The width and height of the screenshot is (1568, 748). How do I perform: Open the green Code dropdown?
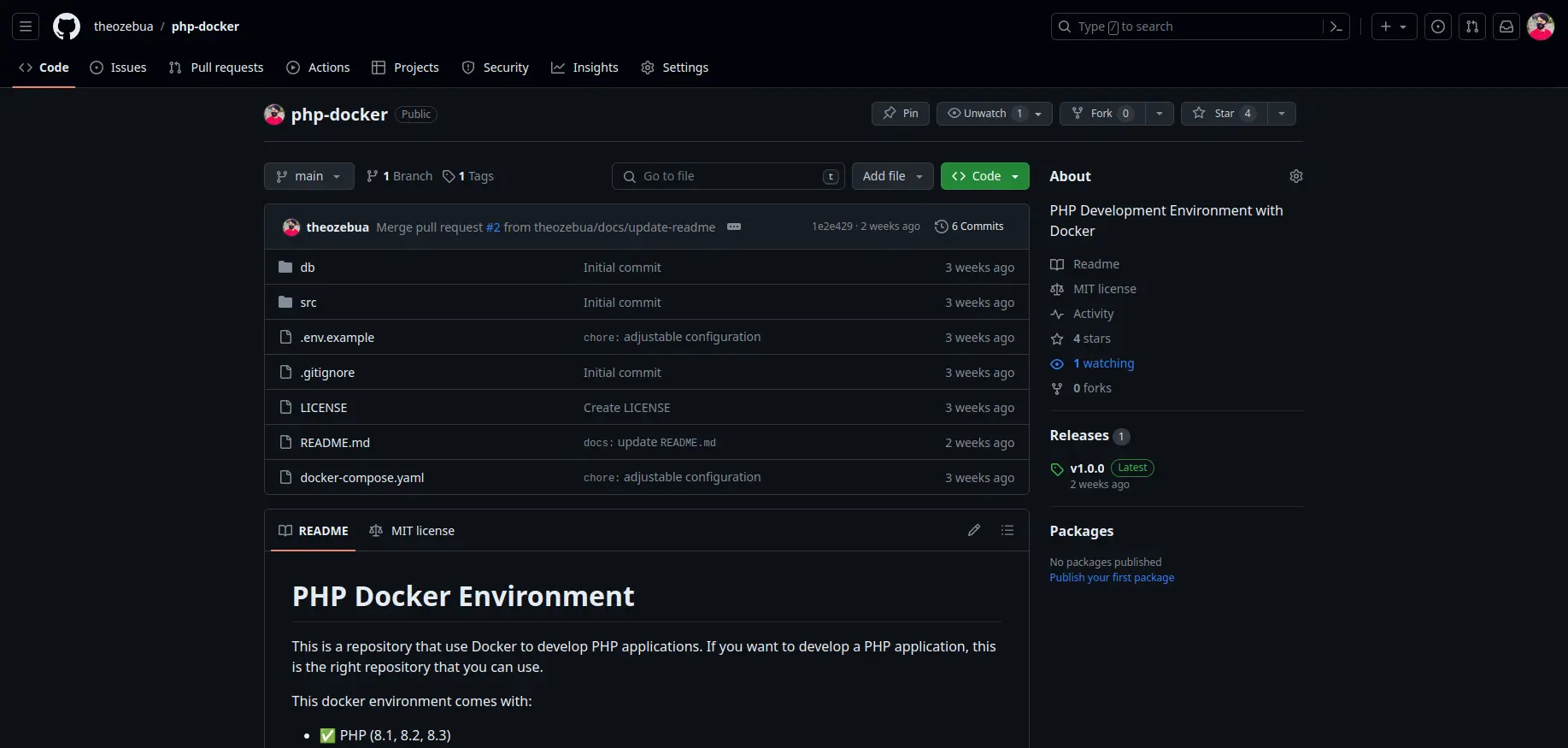point(985,176)
